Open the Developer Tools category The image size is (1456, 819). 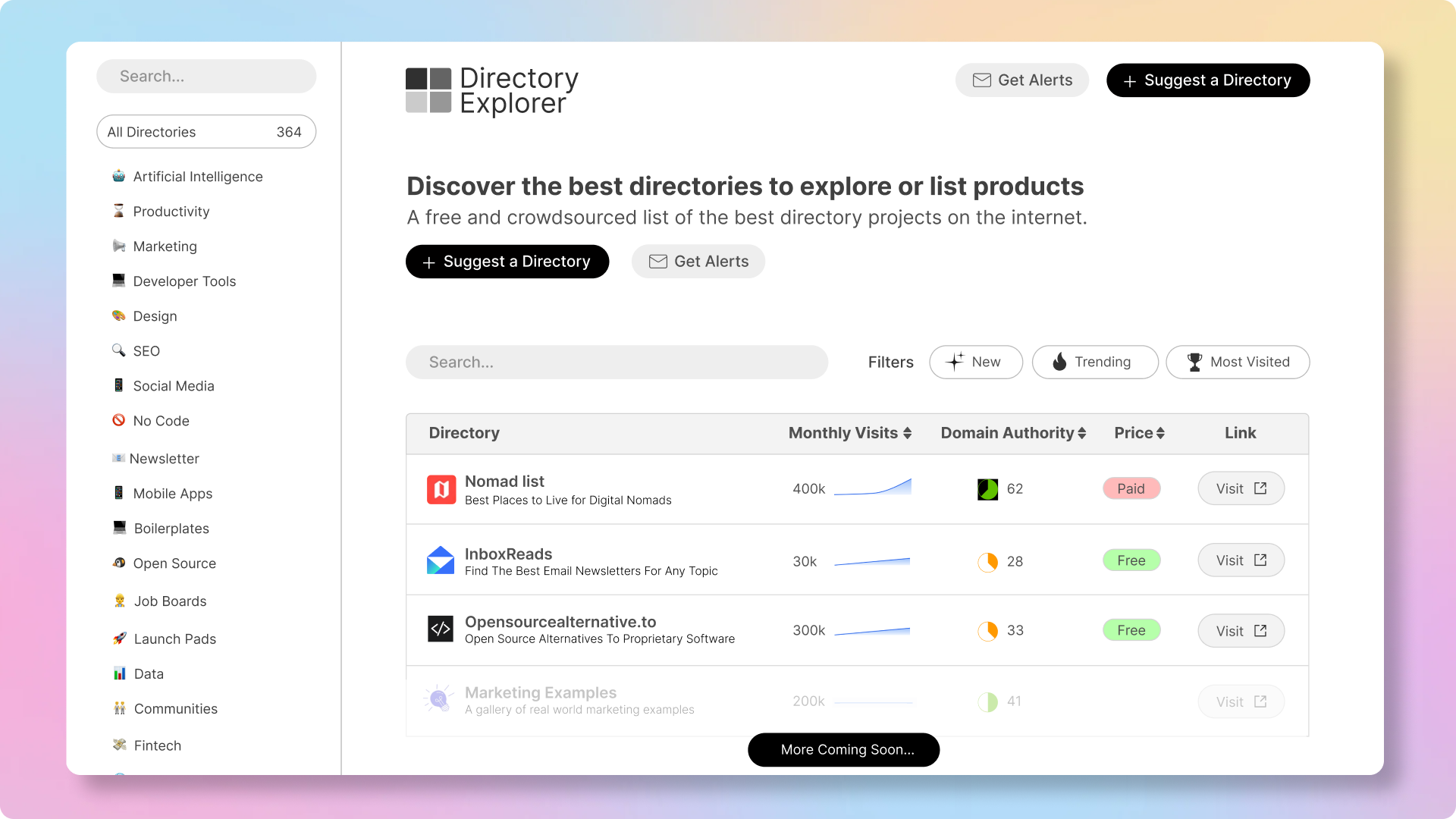coord(184,281)
